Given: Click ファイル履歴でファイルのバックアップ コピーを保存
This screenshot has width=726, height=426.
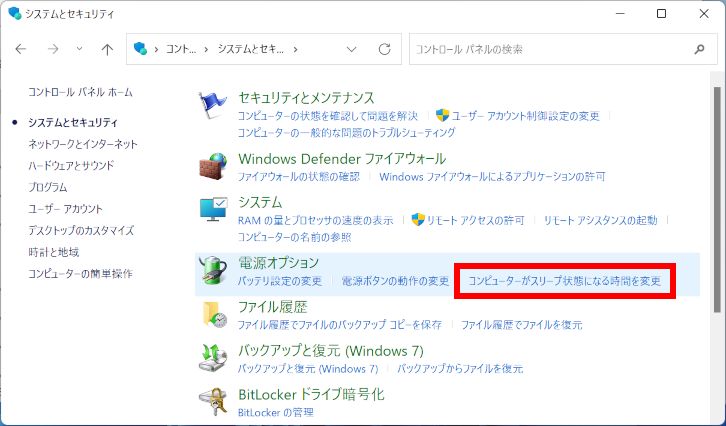Looking at the screenshot, I should click(340, 325).
